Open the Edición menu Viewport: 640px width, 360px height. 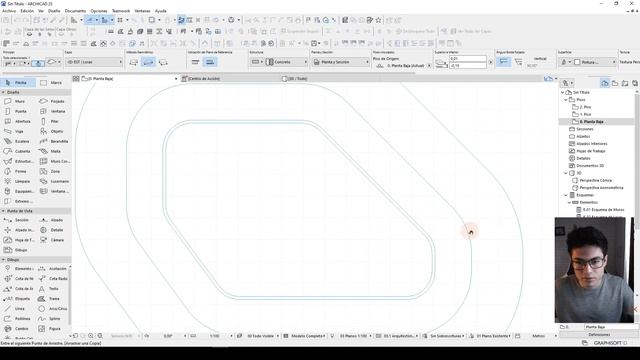(x=27, y=11)
